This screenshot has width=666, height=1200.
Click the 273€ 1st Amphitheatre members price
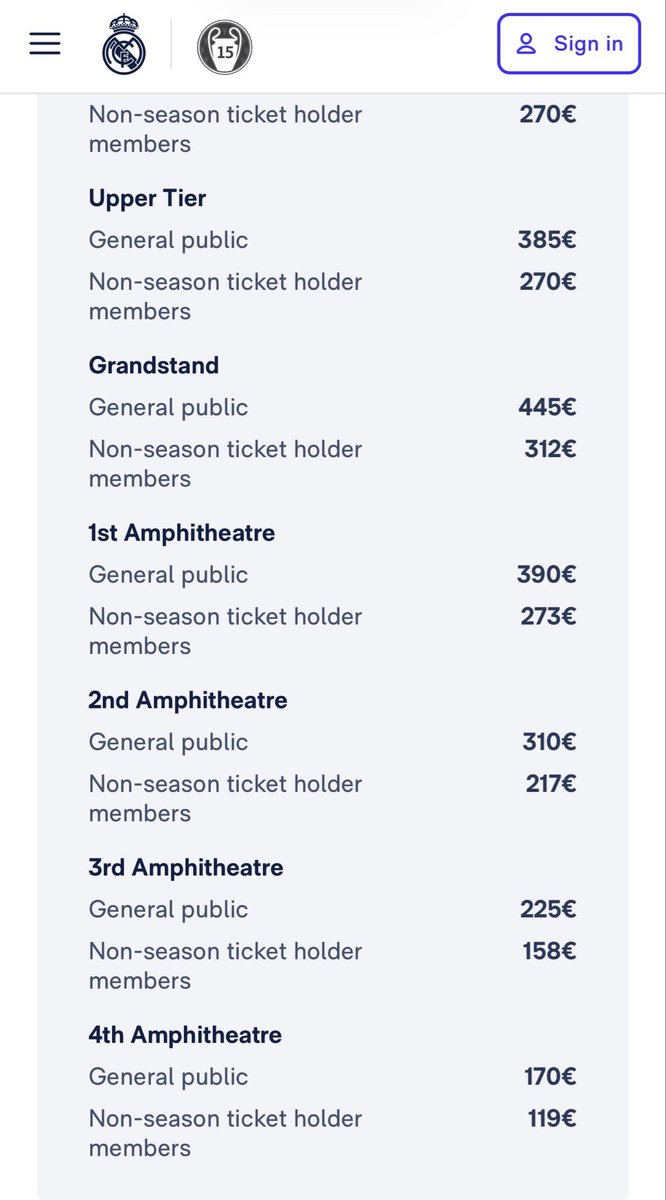click(x=548, y=616)
